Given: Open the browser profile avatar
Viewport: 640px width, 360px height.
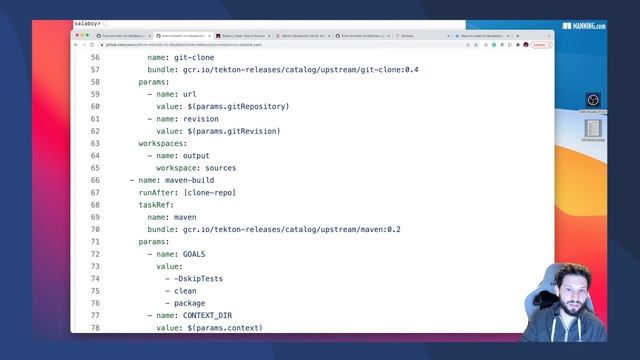Looking at the screenshot, I should 526,45.
